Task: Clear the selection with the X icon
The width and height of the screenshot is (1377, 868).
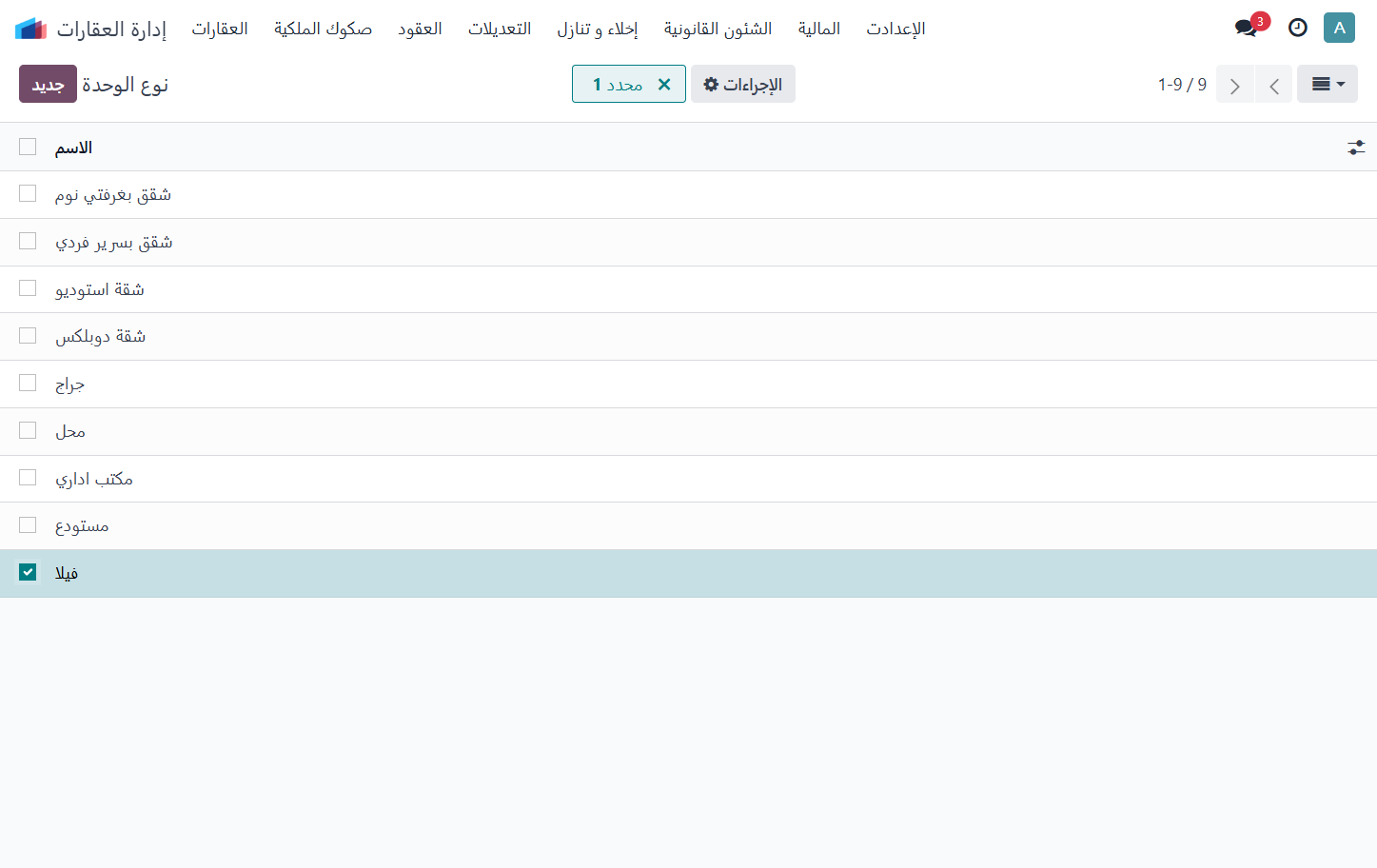Action: tap(664, 84)
